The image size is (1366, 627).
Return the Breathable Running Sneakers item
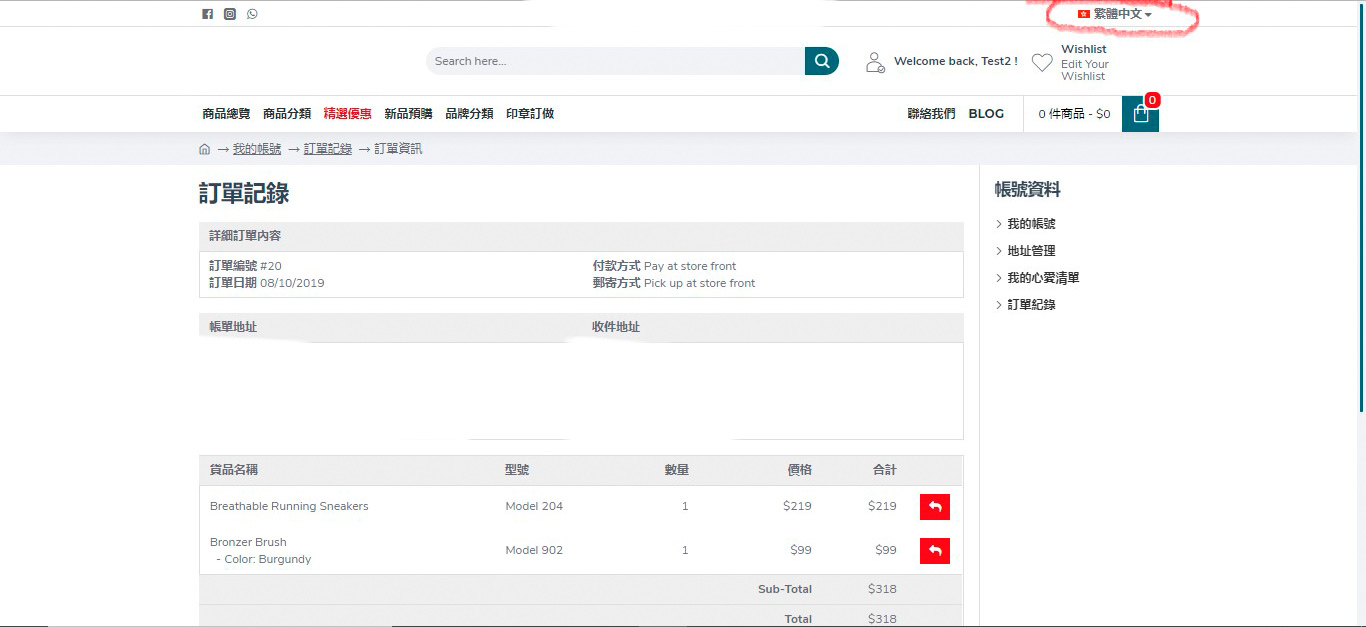point(935,507)
